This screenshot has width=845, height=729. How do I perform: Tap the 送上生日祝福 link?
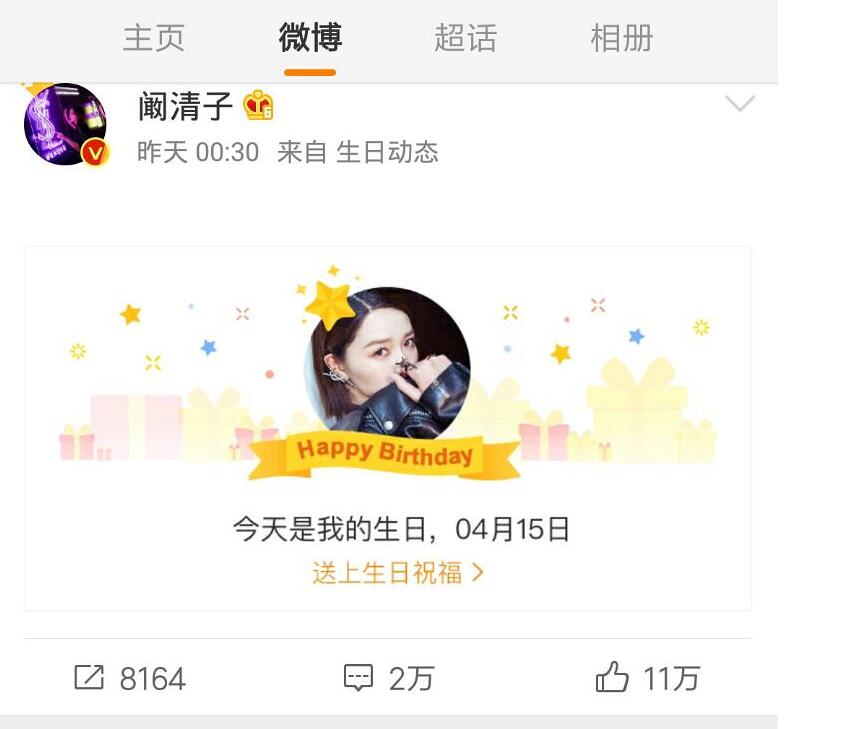pos(387,572)
